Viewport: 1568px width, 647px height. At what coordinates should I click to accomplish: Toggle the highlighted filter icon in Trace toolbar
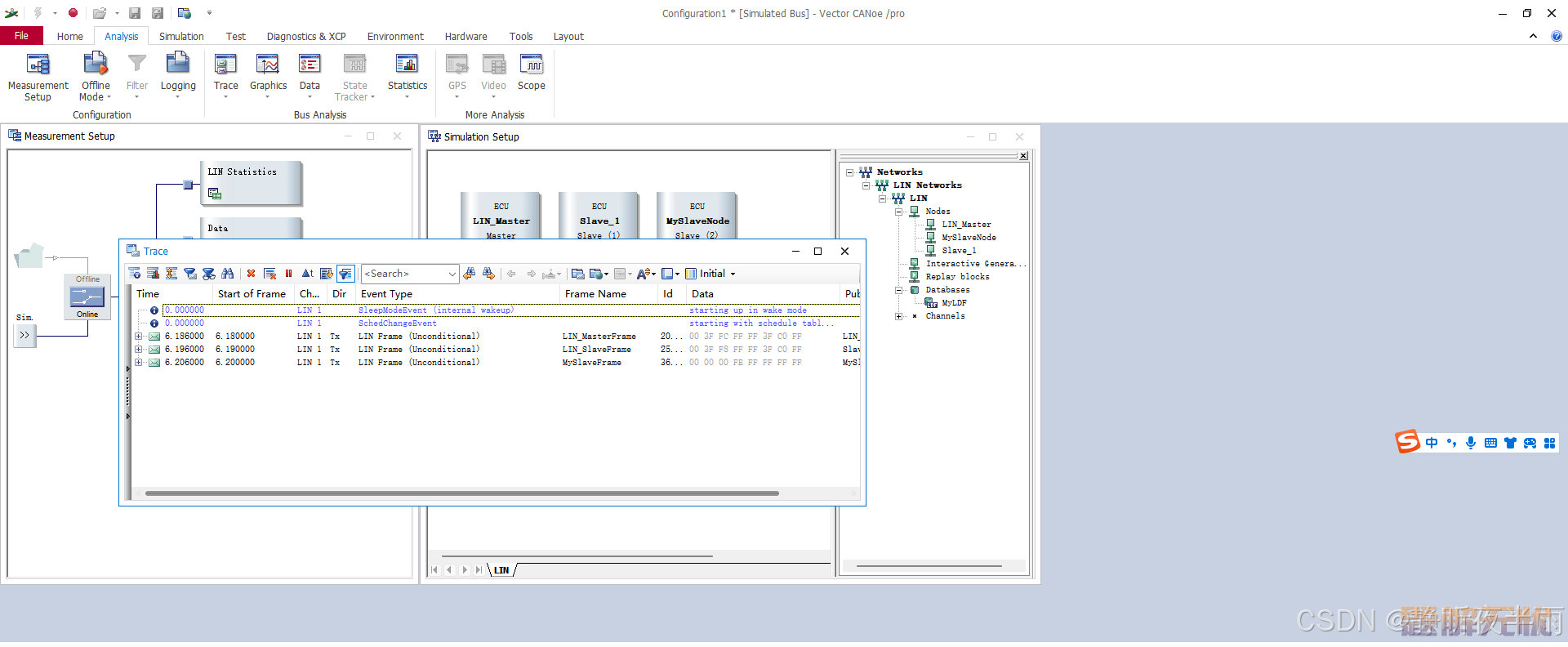coord(345,274)
